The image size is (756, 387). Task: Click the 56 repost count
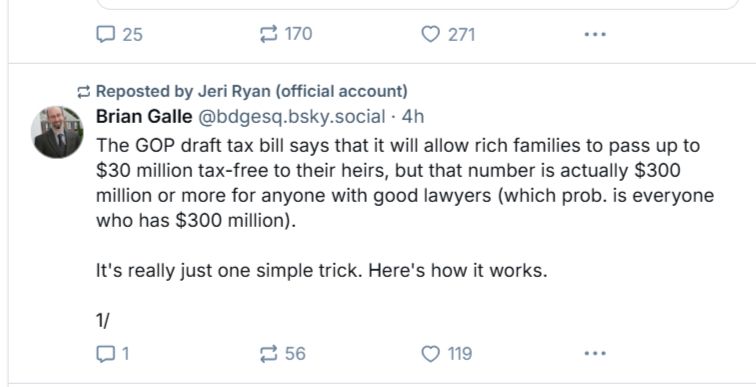tap(295, 354)
